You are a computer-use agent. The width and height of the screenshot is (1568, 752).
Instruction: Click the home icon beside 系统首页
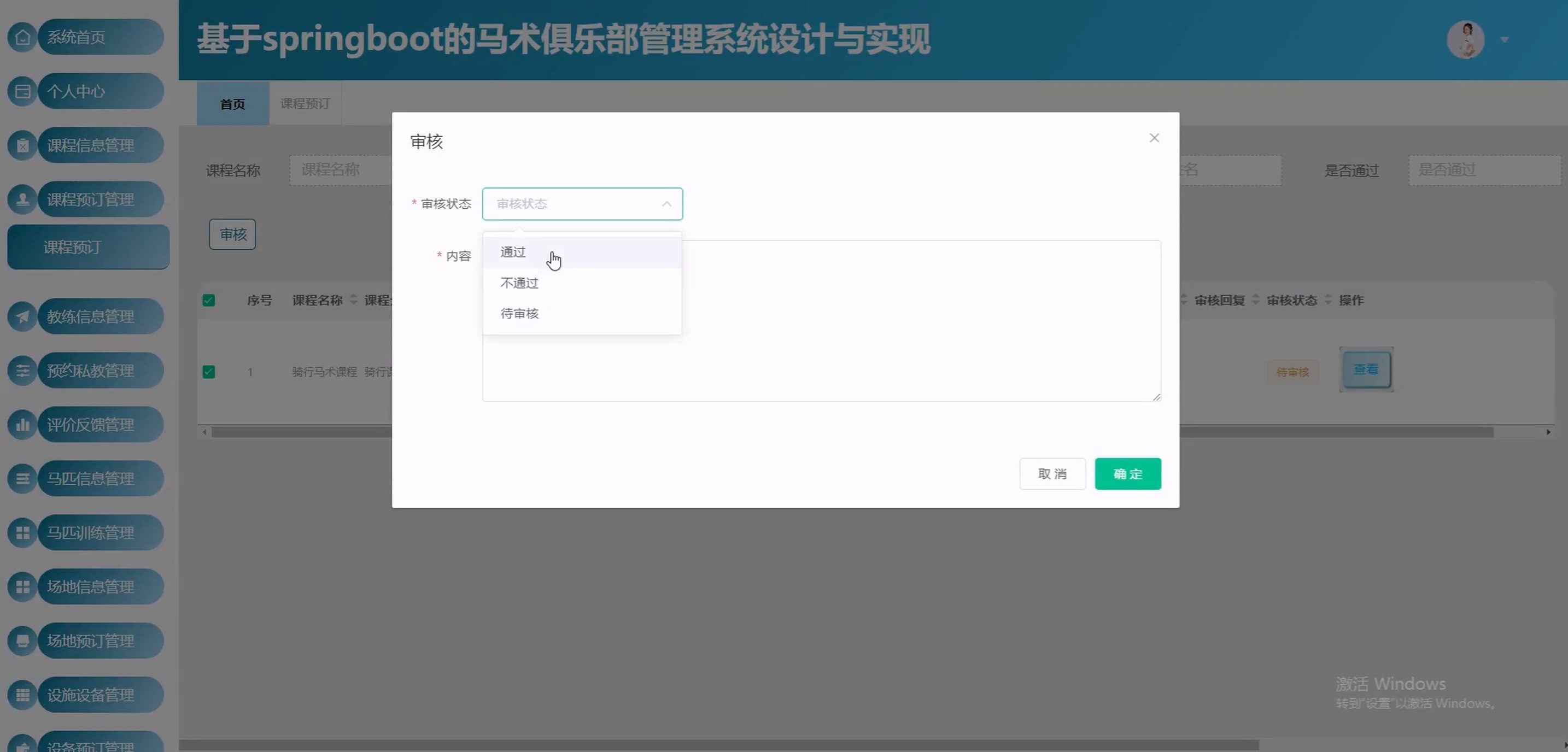tap(22, 37)
